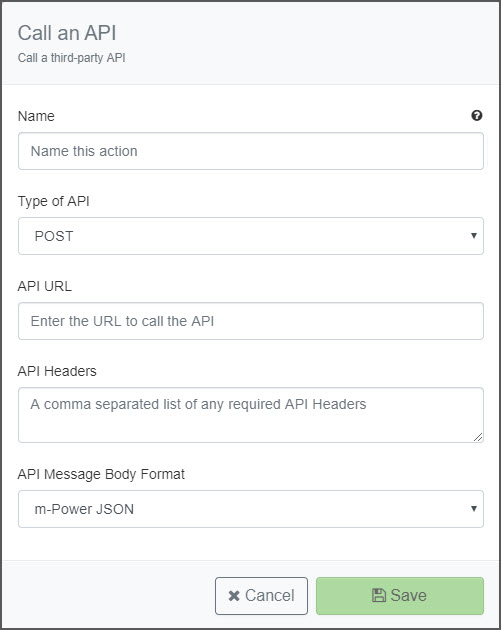Click the Call an API heading

click(x=67, y=33)
